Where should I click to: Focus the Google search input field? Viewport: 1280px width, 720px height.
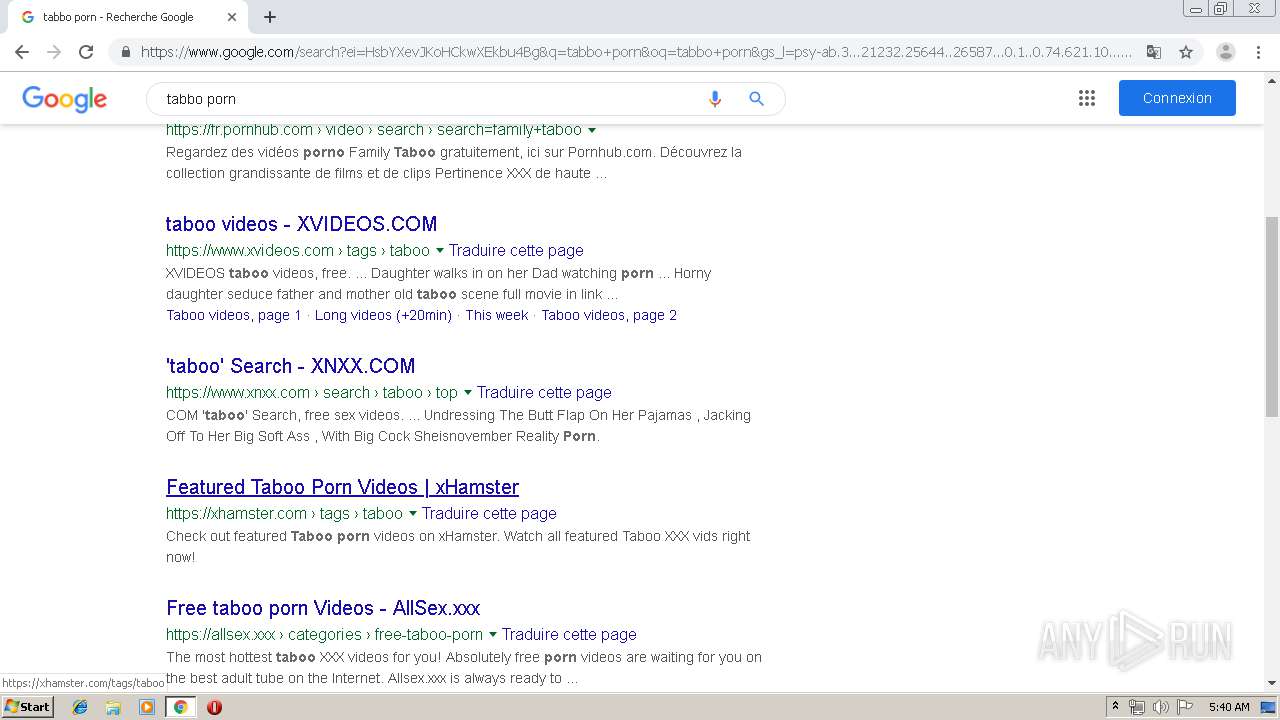(x=430, y=99)
